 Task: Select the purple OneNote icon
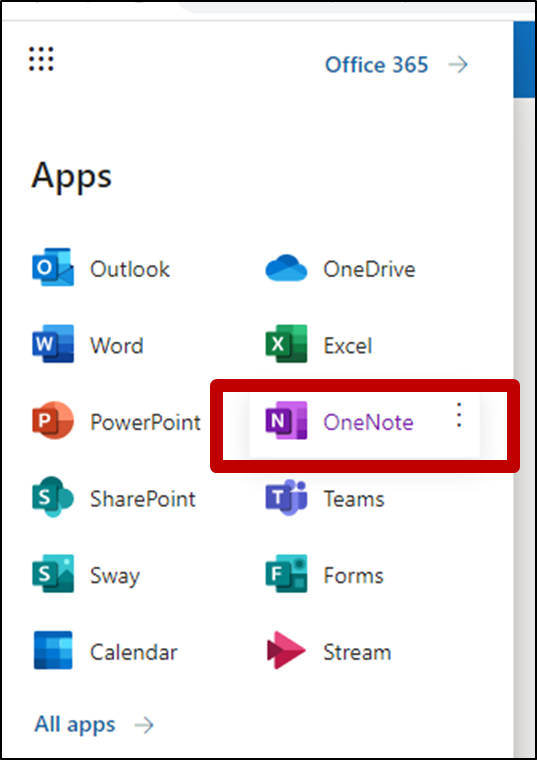(286, 420)
